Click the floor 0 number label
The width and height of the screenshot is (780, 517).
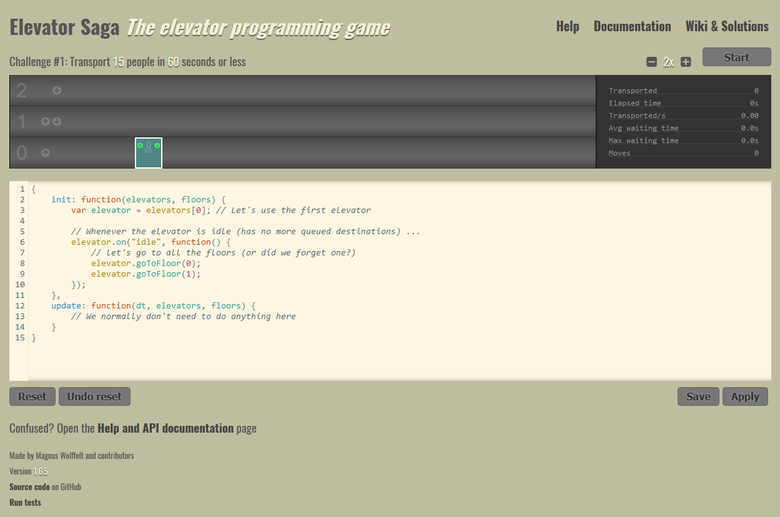coord(21,153)
